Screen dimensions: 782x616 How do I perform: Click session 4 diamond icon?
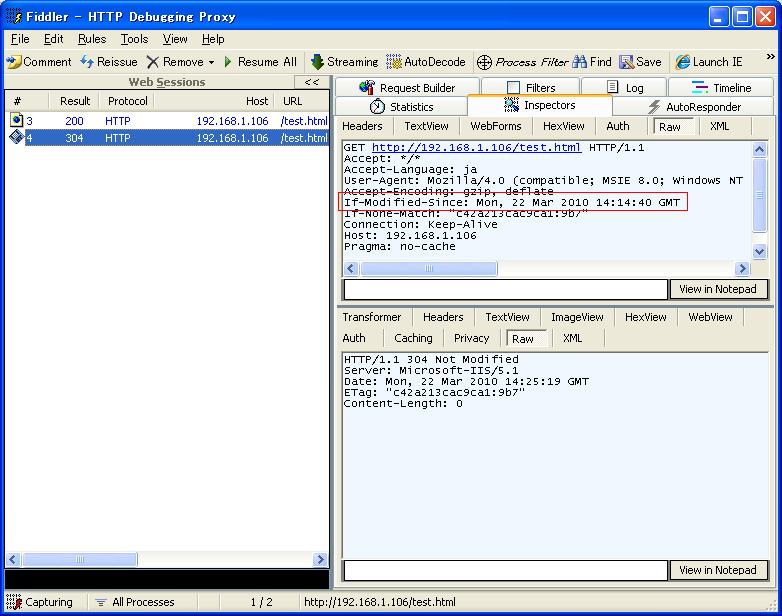(16, 137)
